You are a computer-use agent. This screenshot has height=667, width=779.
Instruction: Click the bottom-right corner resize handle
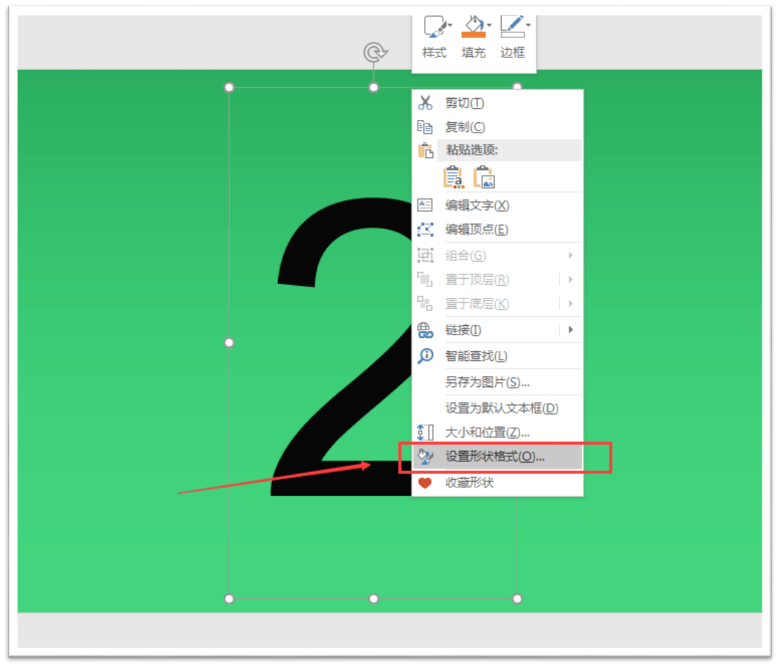pos(517,599)
